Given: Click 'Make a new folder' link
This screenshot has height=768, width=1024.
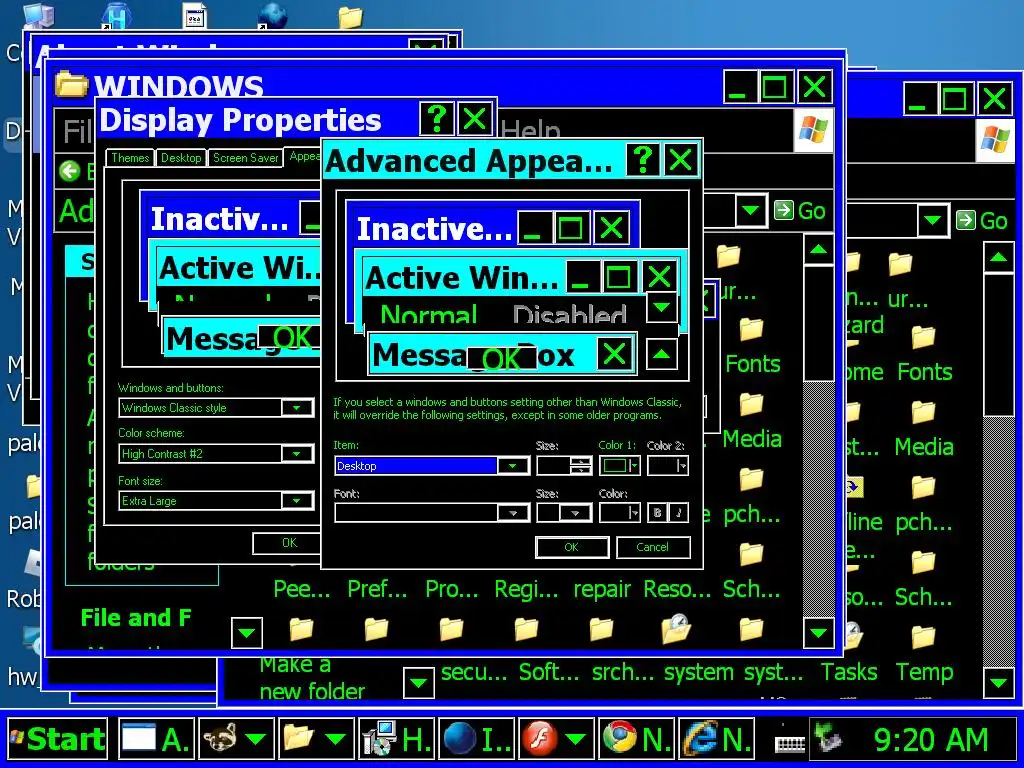Looking at the screenshot, I should pyautogui.click(x=312, y=678).
